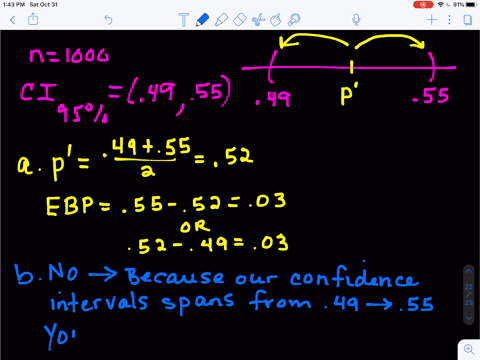
Task: Select the Scissors cut tool
Action: 258,20
